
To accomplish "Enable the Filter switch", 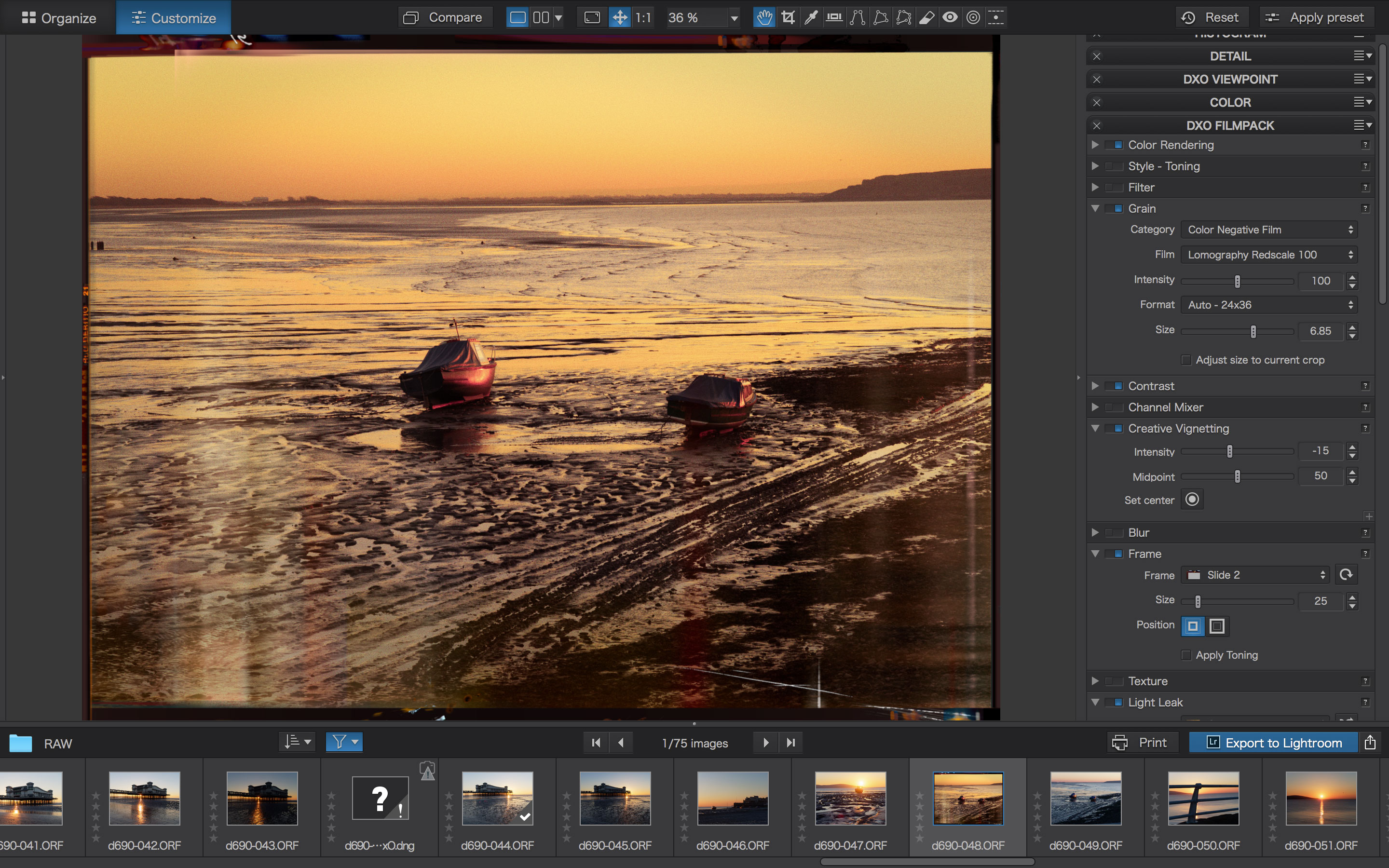I will coord(1114,187).
